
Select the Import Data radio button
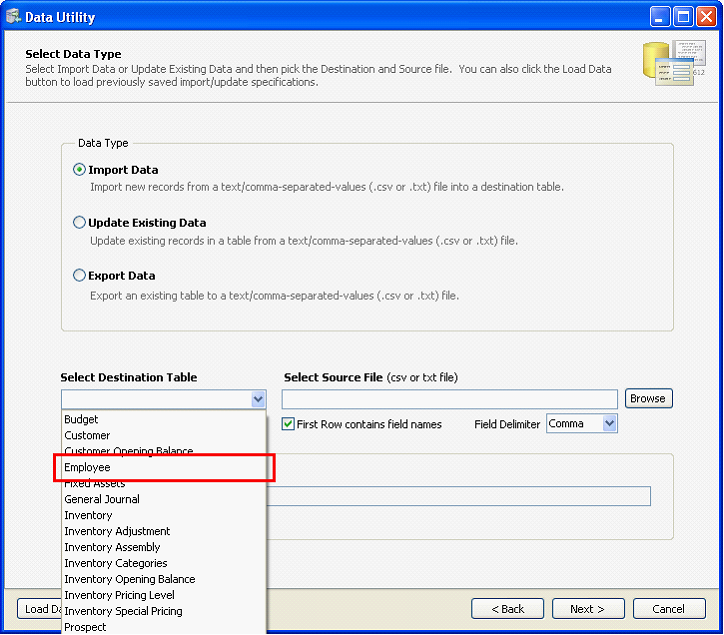click(80, 170)
